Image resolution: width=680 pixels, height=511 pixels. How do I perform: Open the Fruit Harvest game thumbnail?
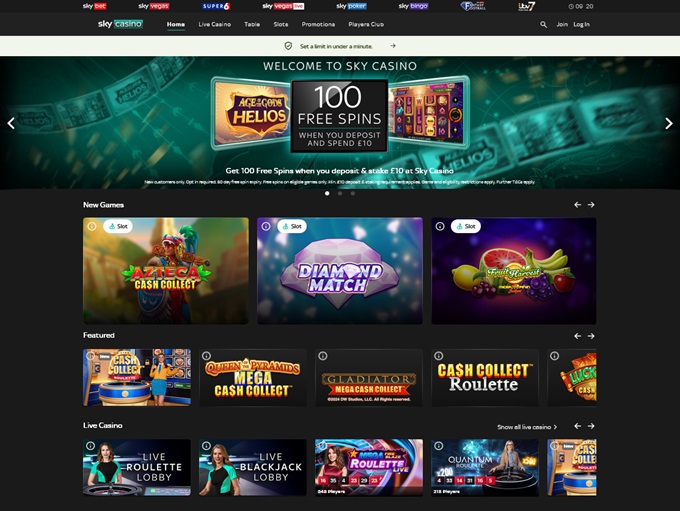click(513, 271)
